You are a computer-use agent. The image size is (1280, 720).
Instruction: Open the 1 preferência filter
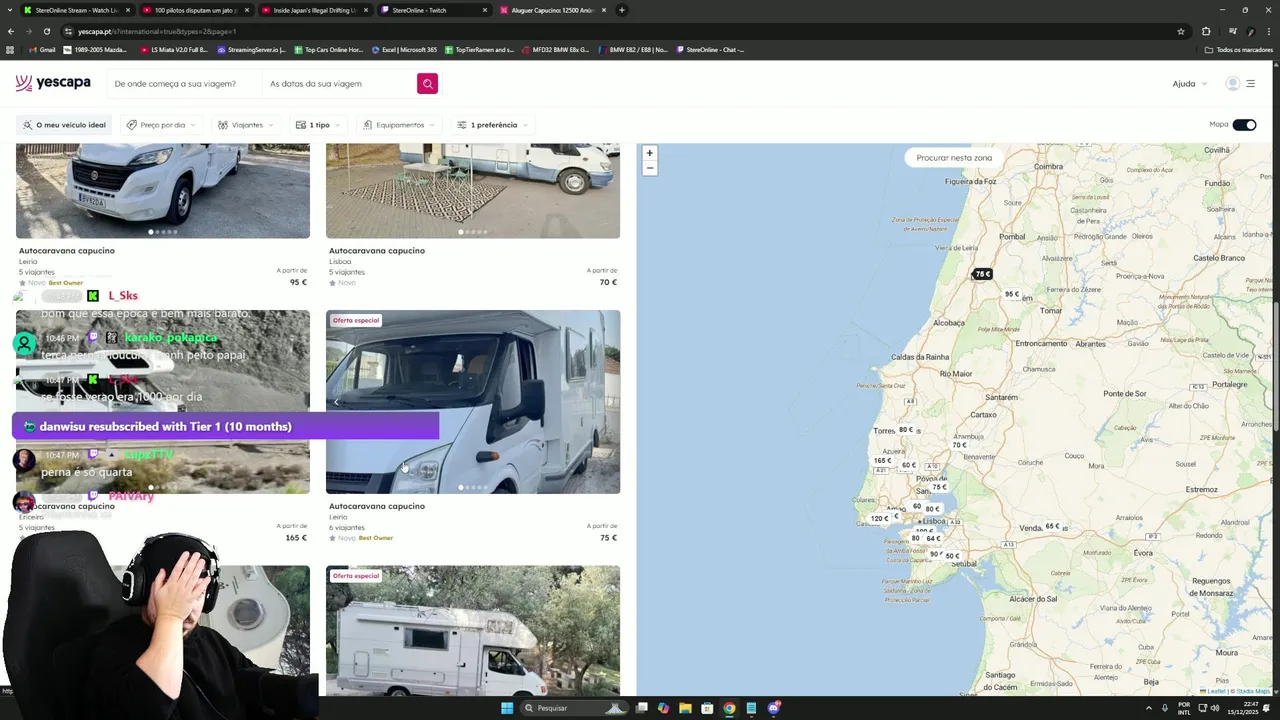coord(492,125)
